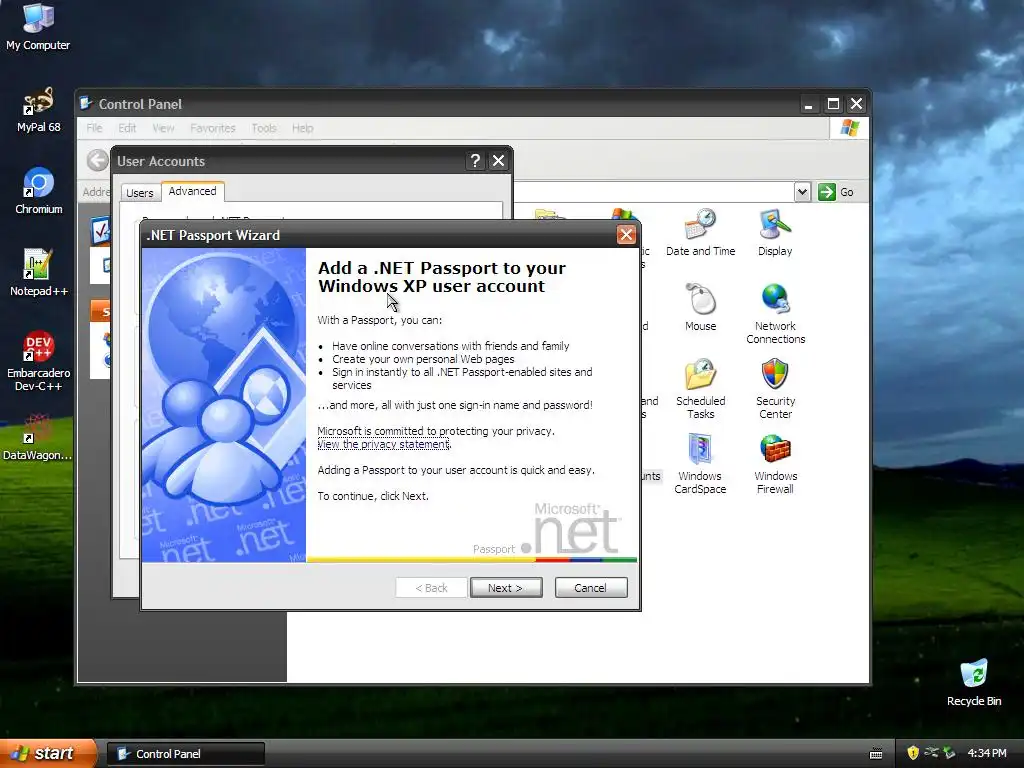Open the File menu in Control Panel

tap(94, 128)
